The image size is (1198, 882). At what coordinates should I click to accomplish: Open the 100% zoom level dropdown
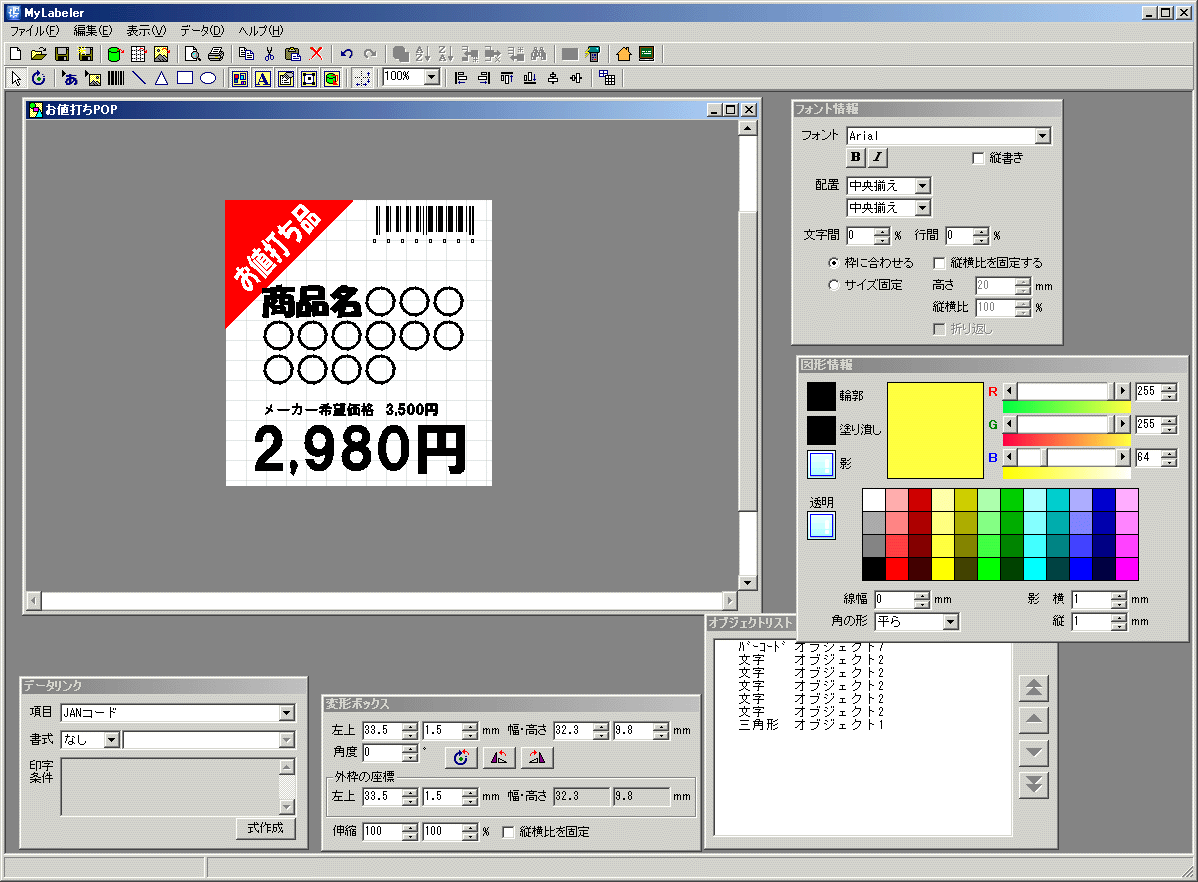(432, 77)
